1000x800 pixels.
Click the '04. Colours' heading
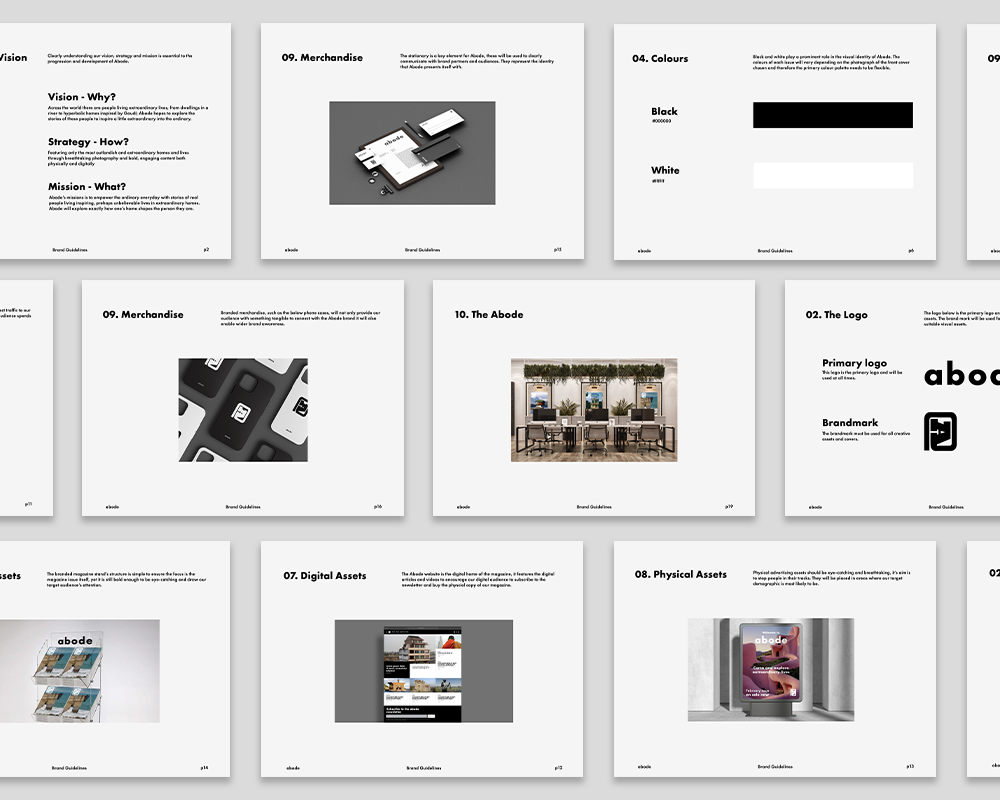point(660,59)
